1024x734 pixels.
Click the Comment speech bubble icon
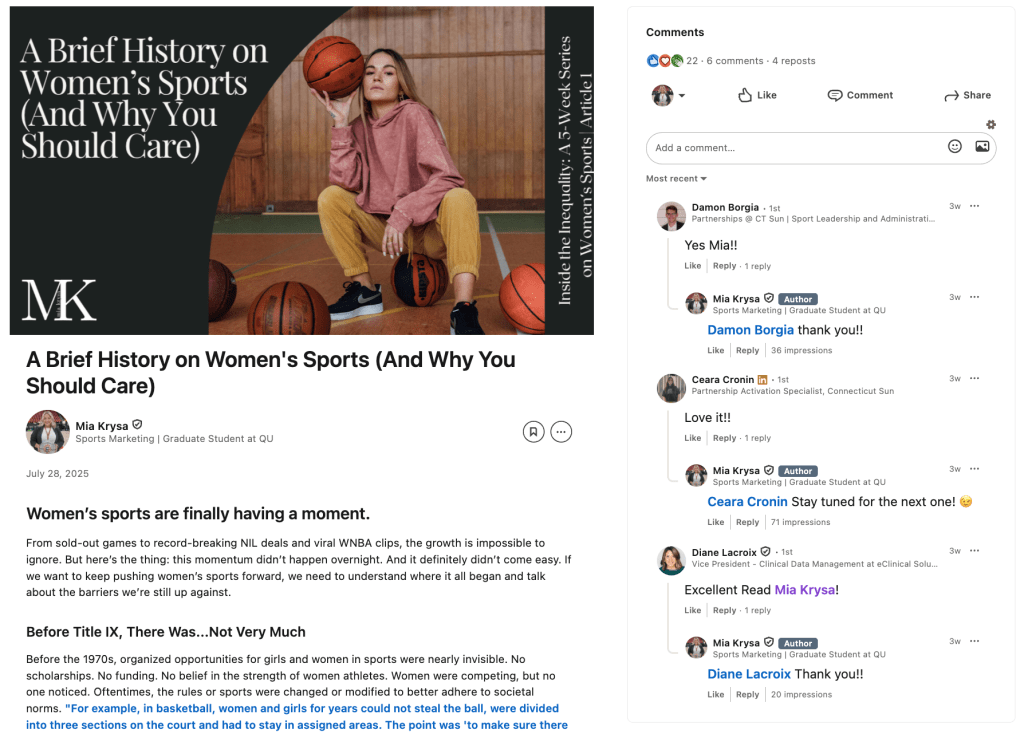tap(835, 95)
